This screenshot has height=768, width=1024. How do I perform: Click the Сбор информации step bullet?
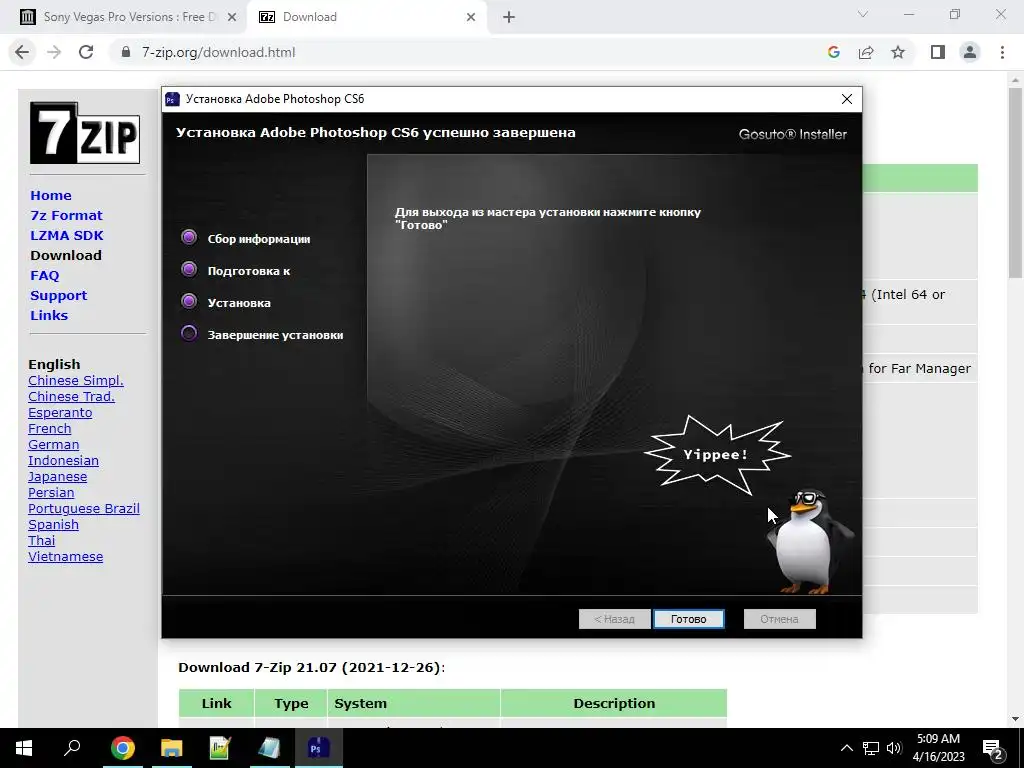click(x=189, y=237)
